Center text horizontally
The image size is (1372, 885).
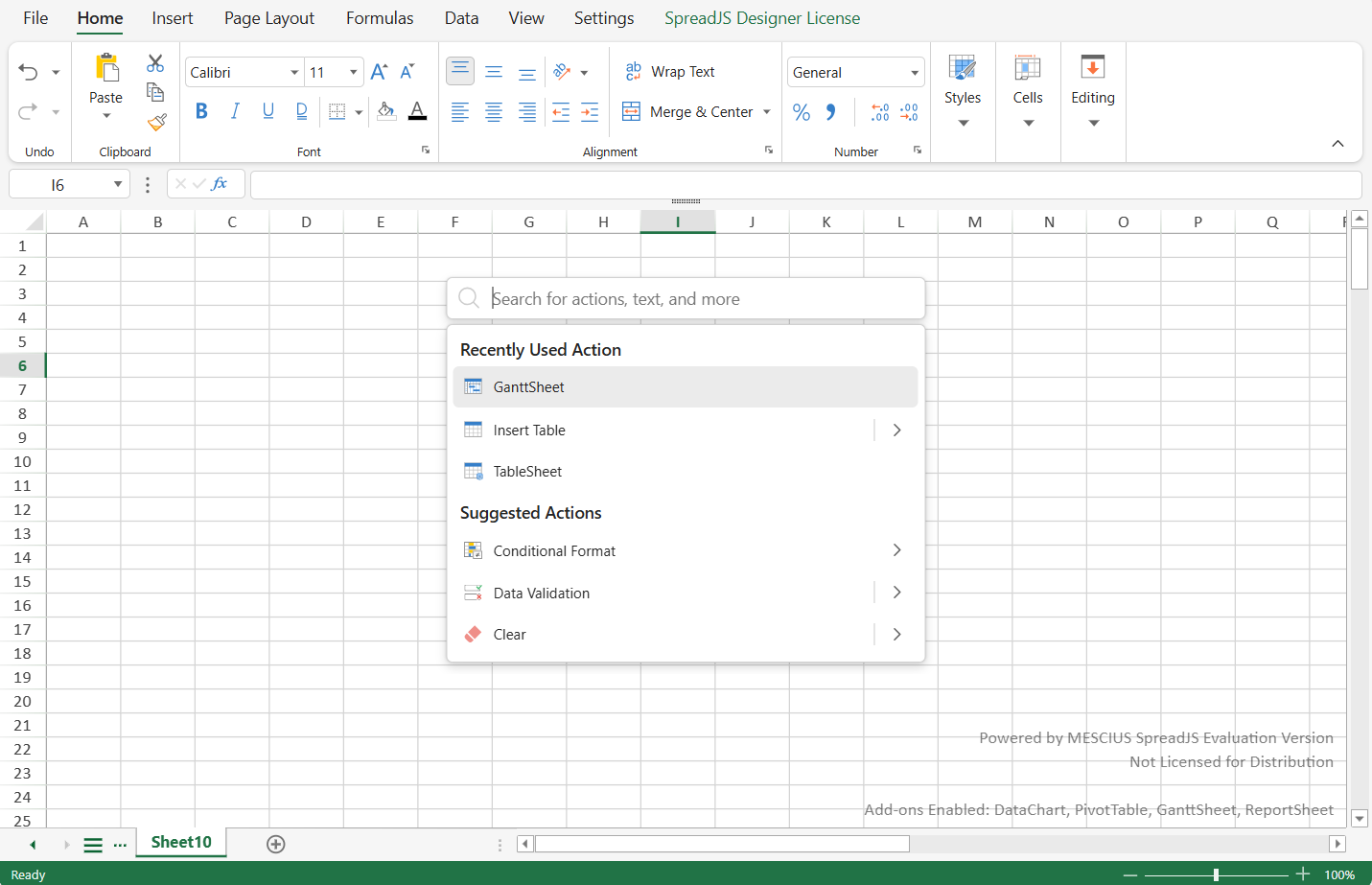pyautogui.click(x=494, y=112)
